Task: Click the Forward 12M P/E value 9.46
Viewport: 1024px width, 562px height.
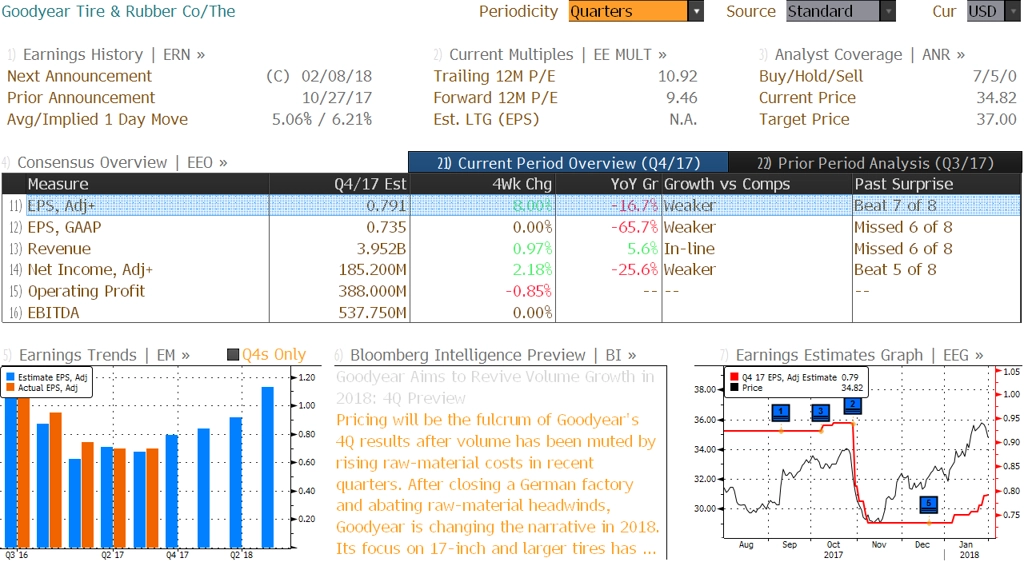Action: tap(681, 97)
